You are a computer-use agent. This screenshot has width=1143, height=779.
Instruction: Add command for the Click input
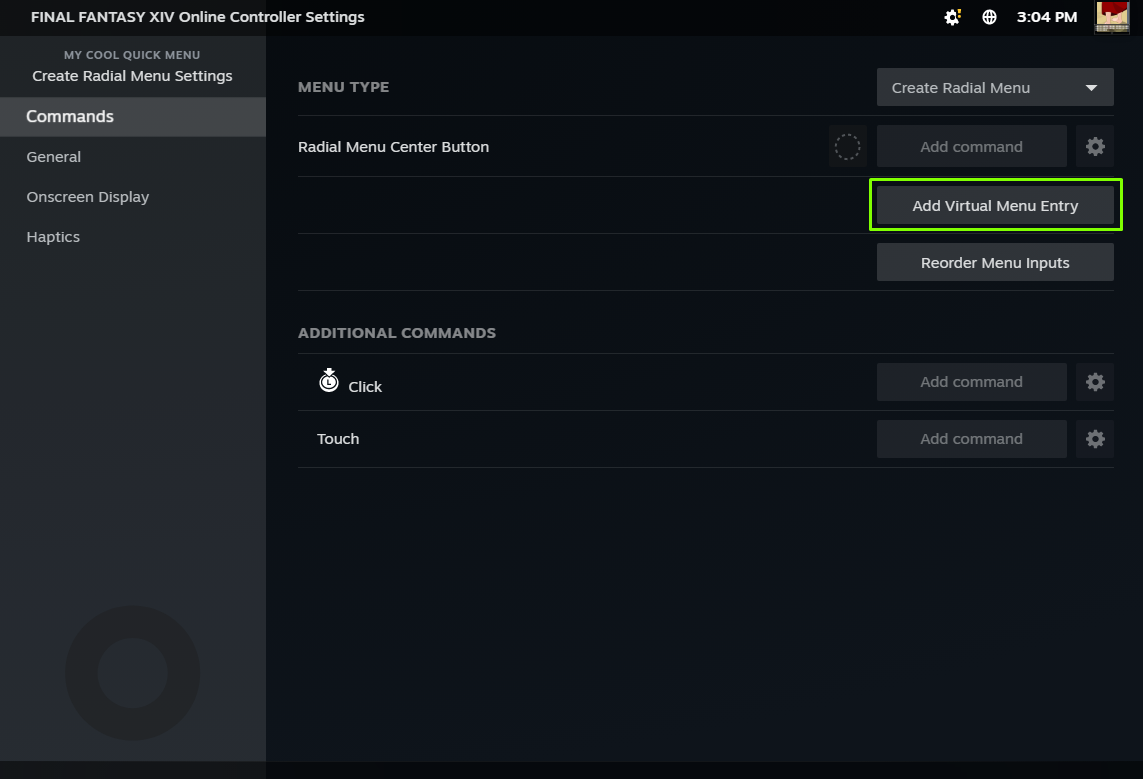[x=971, y=382]
